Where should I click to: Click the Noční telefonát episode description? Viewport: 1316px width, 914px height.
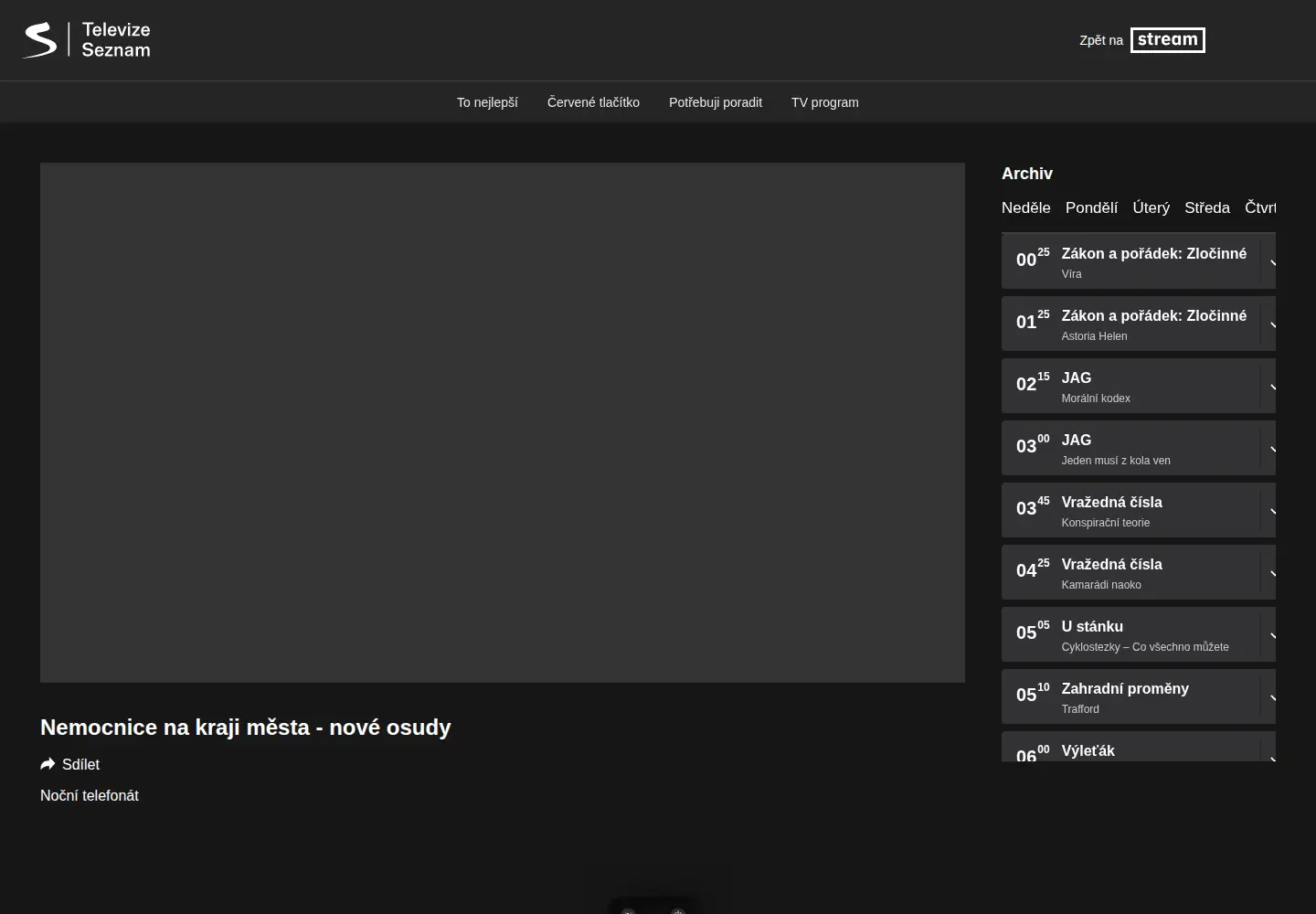pos(90,795)
